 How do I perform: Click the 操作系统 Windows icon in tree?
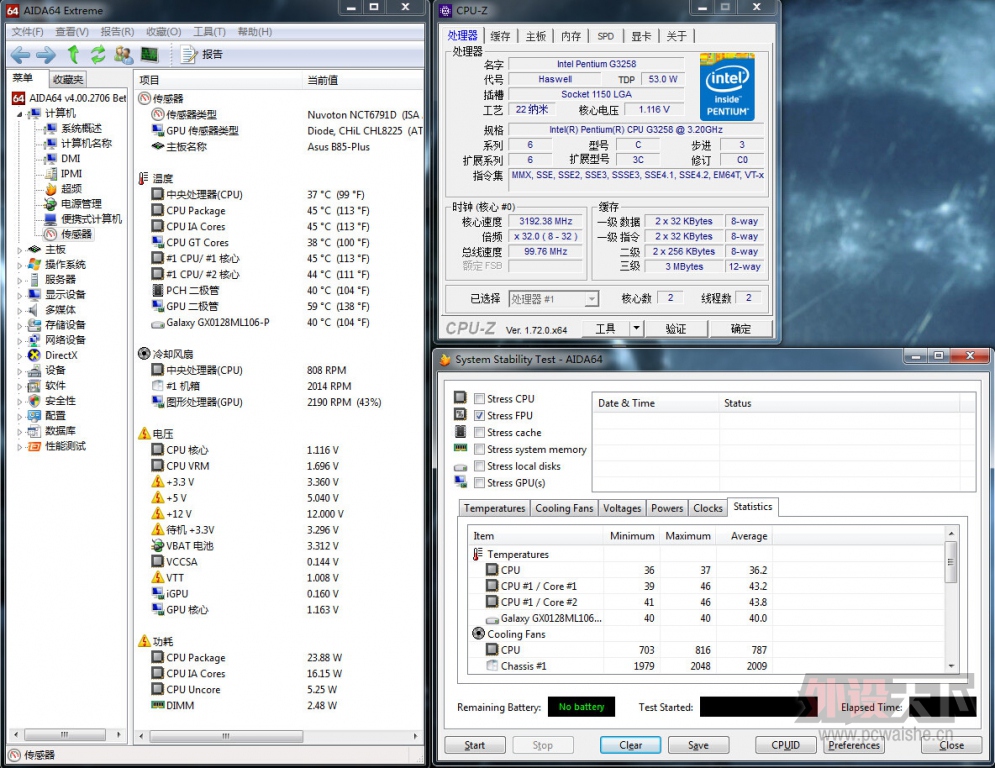tap(35, 264)
